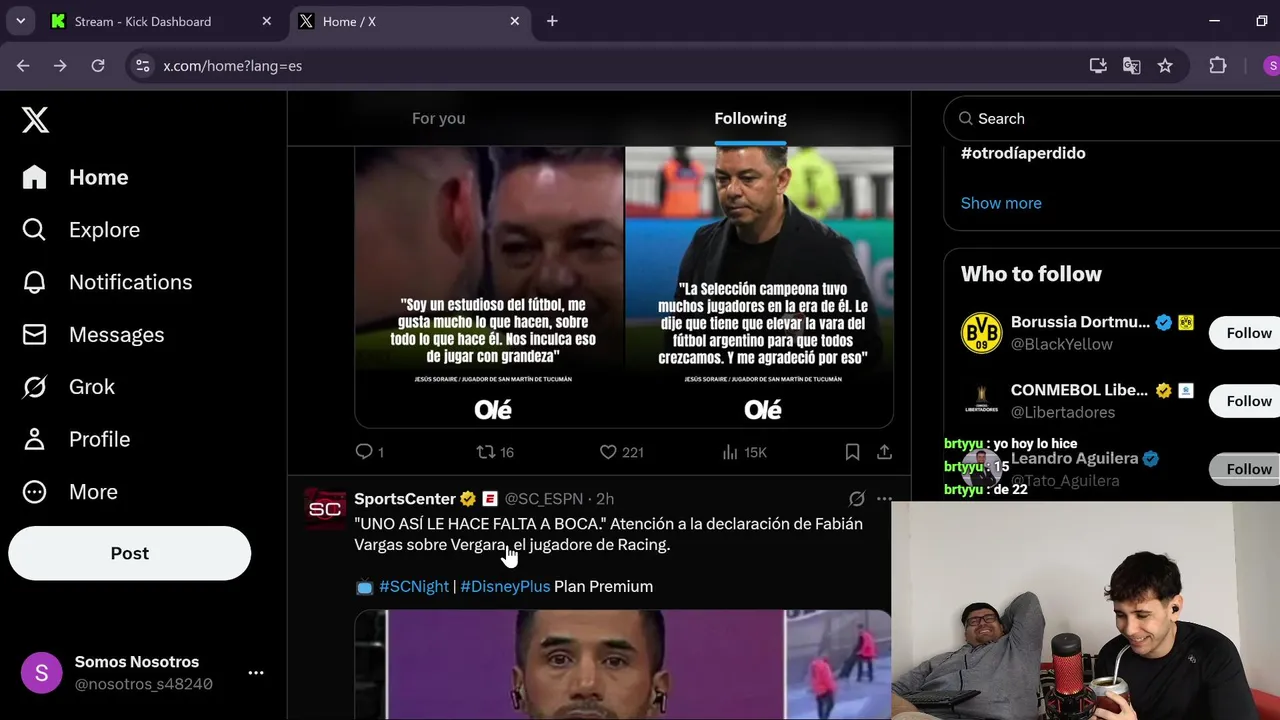Image resolution: width=1280 pixels, height=720 pixels.
Task: Open Grok from the sidebar
Action: point(68,387)
